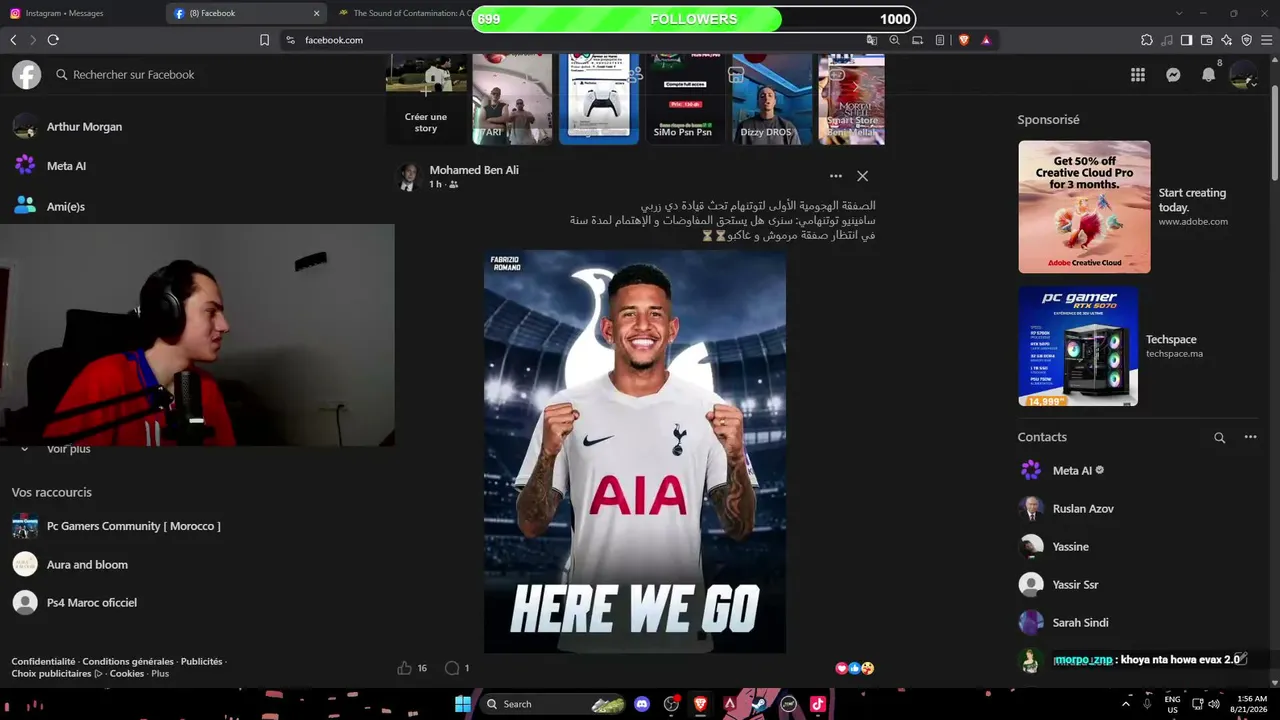Open the Here We Go post image
Image resolution: width=1280 pixels, height=720 pixels.
(635, 451)
